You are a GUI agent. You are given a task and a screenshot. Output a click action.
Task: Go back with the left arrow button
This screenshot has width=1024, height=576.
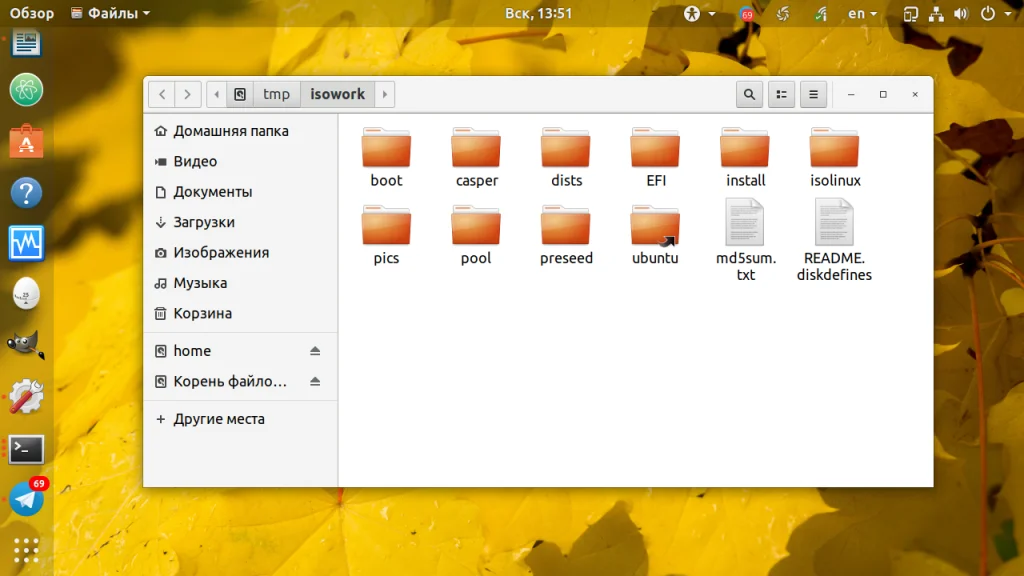point(162,94)
